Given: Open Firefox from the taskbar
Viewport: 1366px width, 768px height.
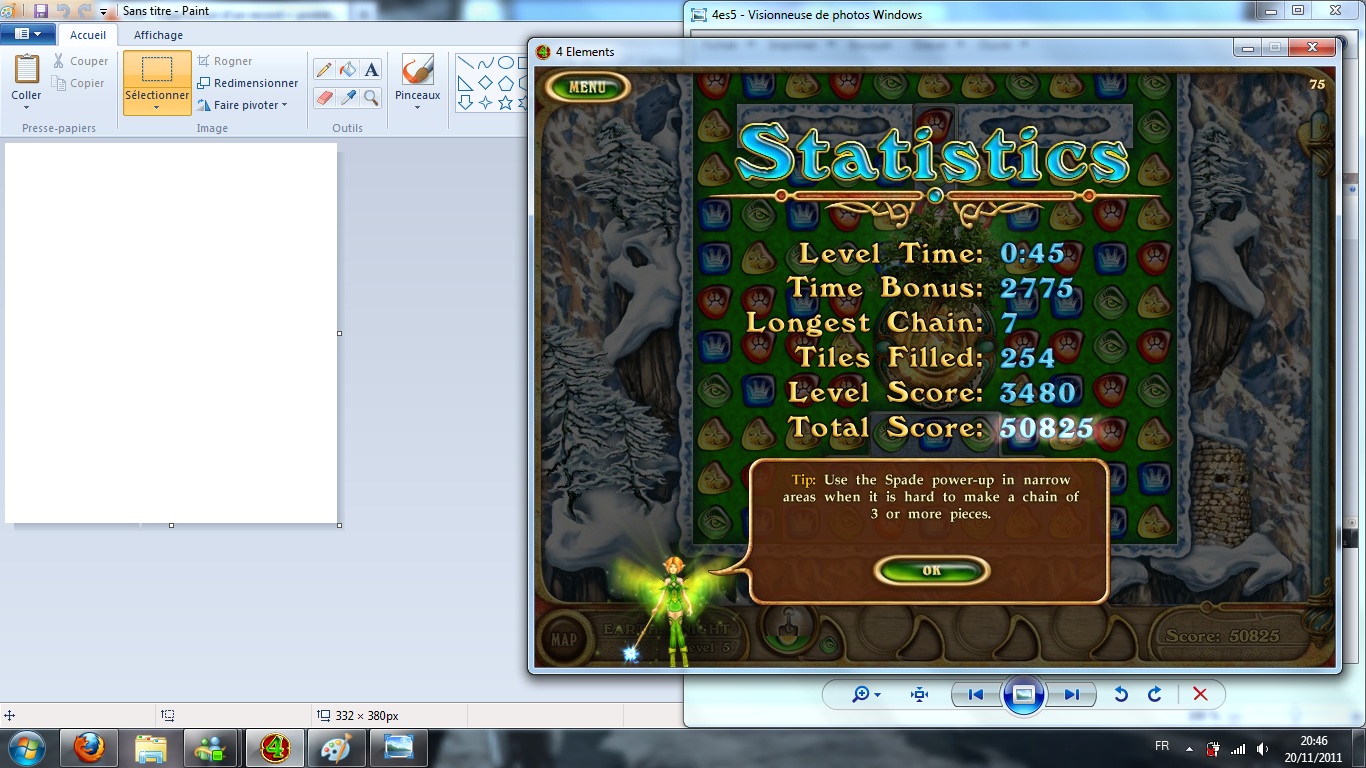Looking at the screenshot, I should (89, 747).
